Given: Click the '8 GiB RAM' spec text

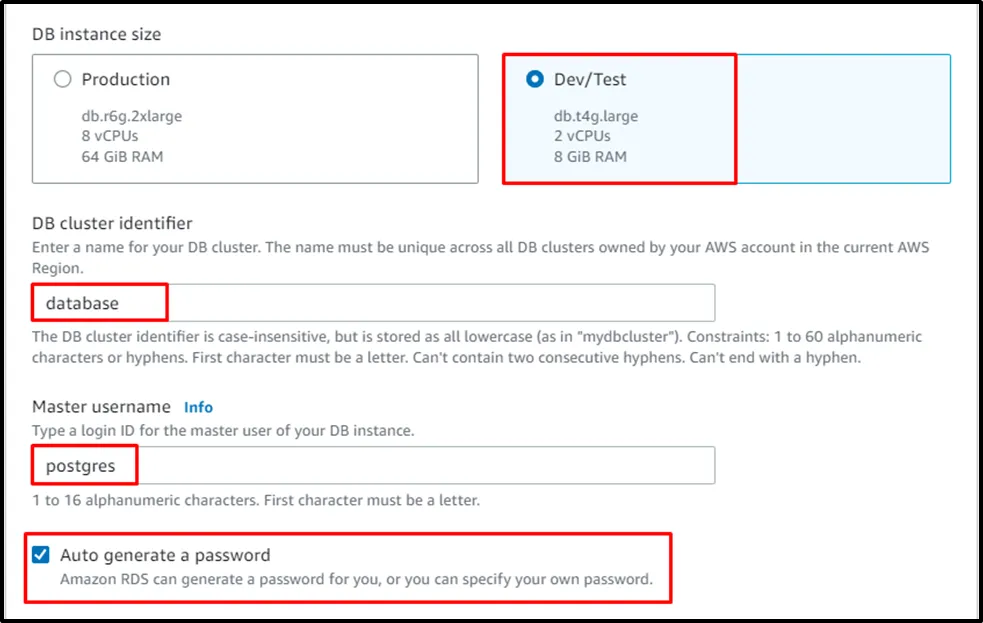Looking at the screenshot, I should (590, 156).
